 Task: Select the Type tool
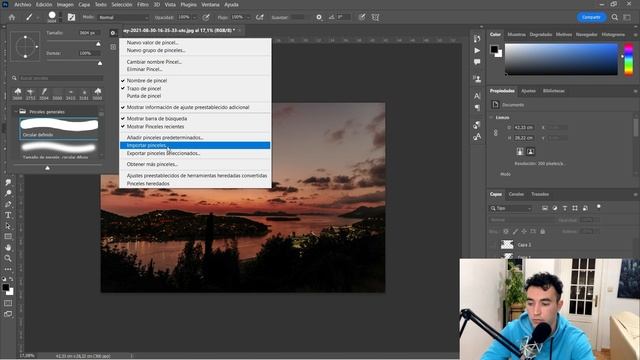pos(8,215)
